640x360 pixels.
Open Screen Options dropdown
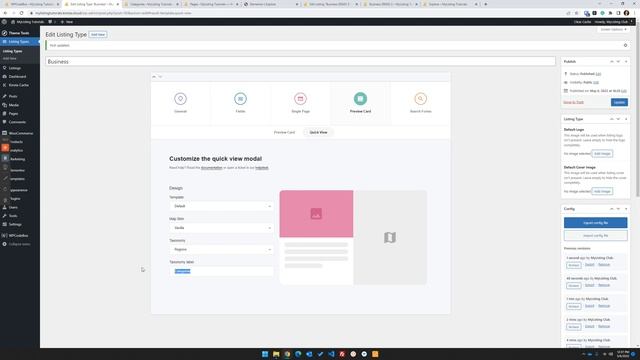point(613,29)
